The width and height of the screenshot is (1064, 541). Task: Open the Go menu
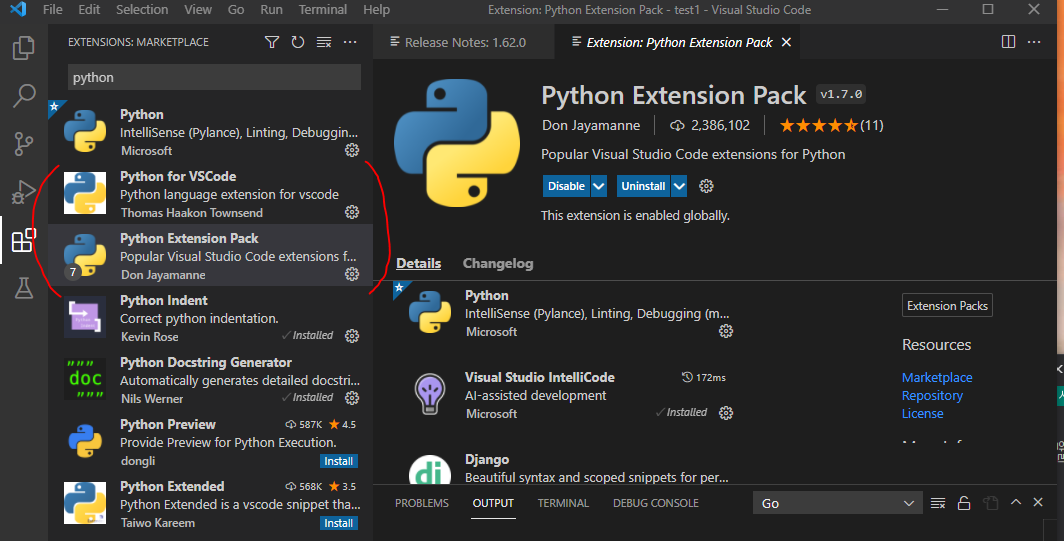click(236, 10)
